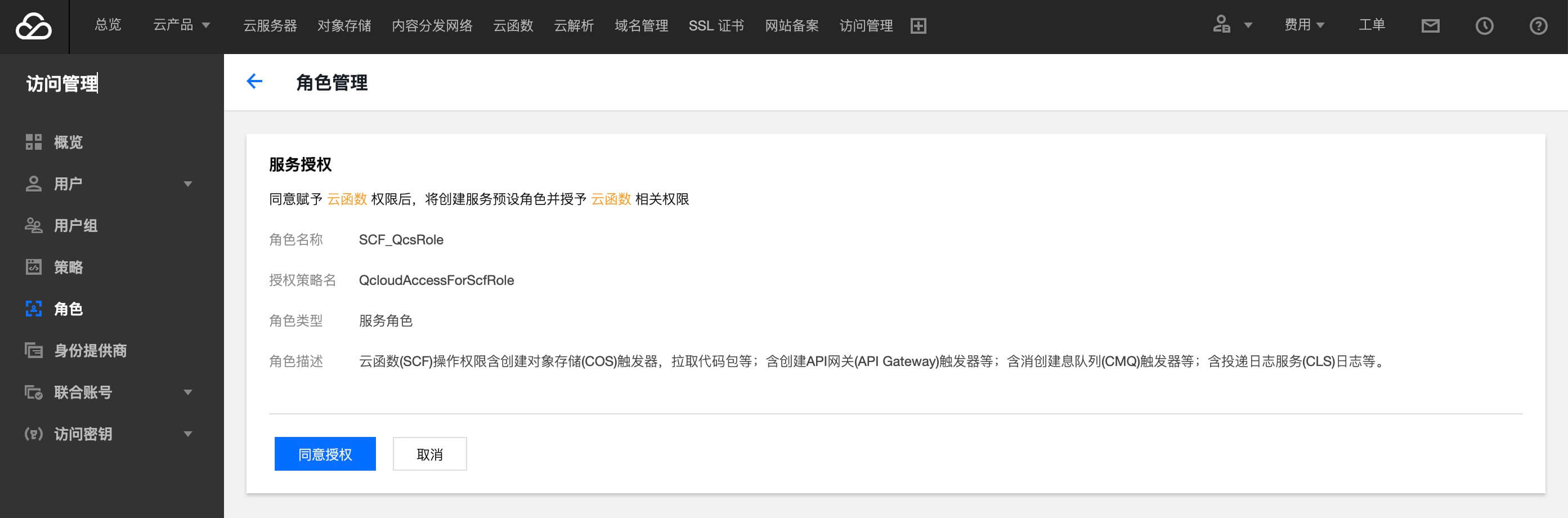Open the account user icon in top bar

[1222, 25]
